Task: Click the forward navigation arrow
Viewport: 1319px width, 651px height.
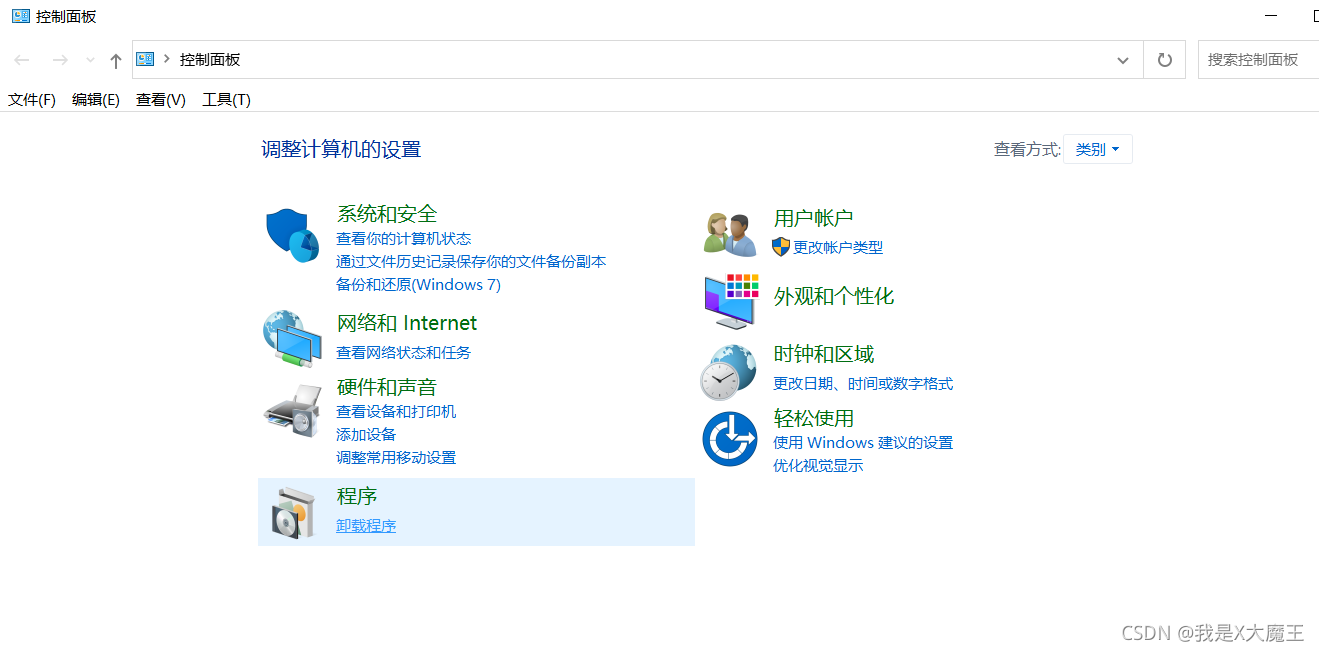Action: [60, 60]
